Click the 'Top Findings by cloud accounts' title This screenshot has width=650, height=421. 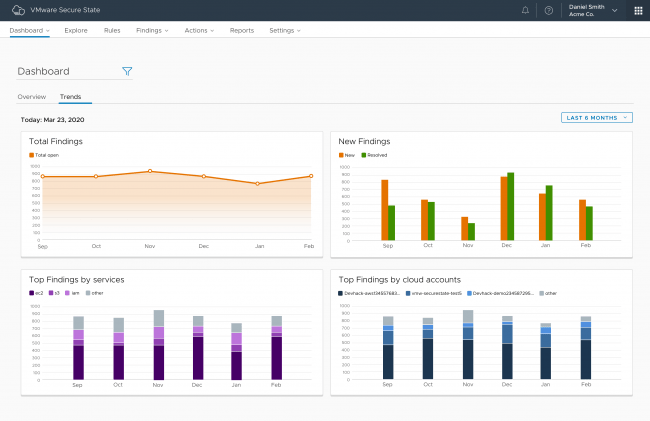(400, 280)
